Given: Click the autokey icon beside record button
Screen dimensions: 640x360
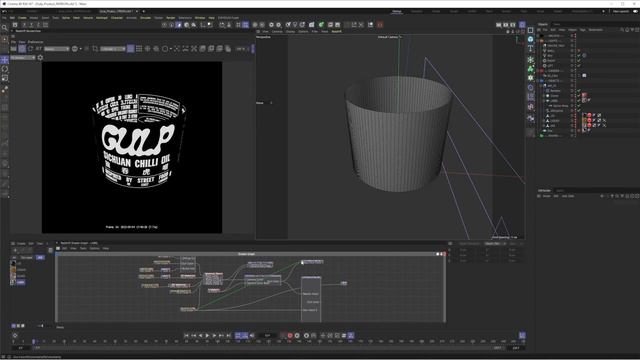Looking at the screenshot, I should tap(297, 336).
